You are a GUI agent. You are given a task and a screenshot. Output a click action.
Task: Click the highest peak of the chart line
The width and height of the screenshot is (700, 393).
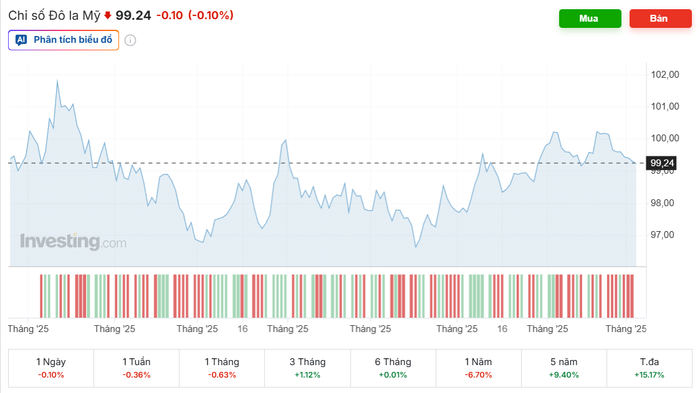pos(57,81)
